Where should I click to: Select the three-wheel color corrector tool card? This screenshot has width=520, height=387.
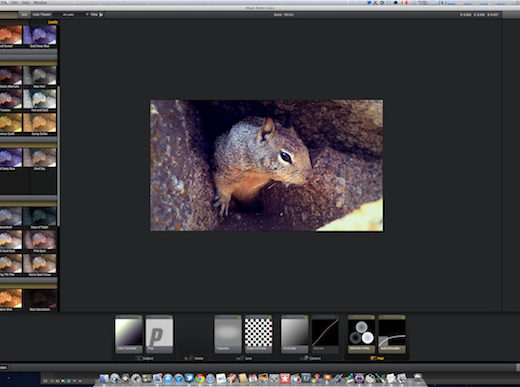coord(361,334)
